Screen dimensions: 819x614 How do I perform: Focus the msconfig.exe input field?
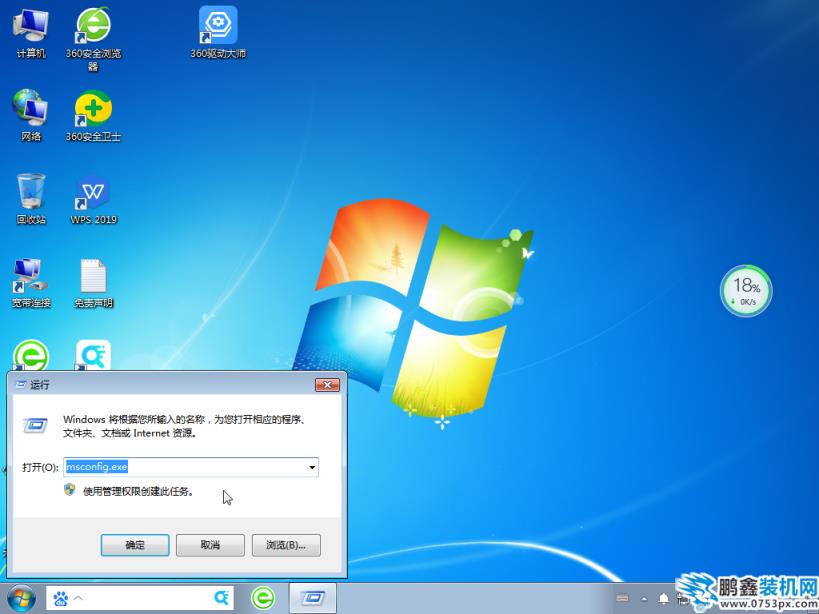(x=191, y=467)
